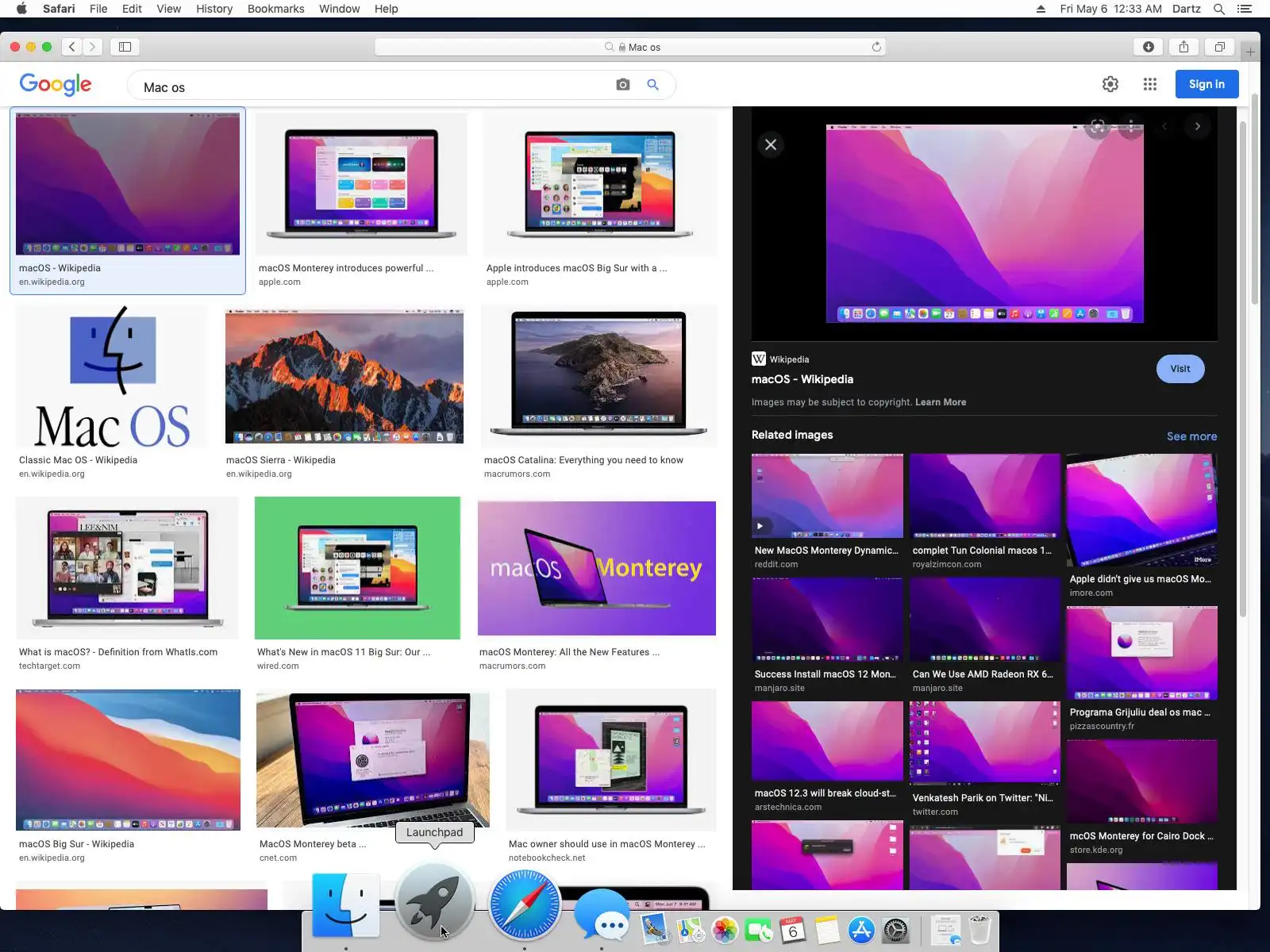The height and width of the screenshot is (952, 1270).
Task: Search inside image with Google Lens
Action: pyautogui.click(x=1098, y=126)
